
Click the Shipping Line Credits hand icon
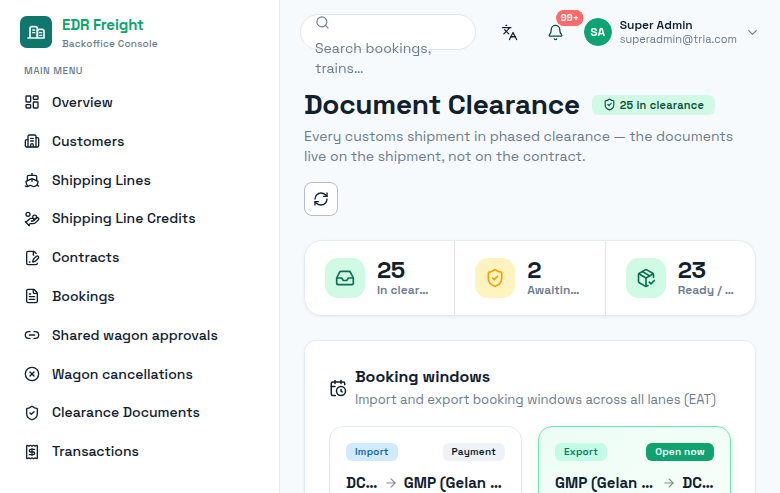click(32, 218)
